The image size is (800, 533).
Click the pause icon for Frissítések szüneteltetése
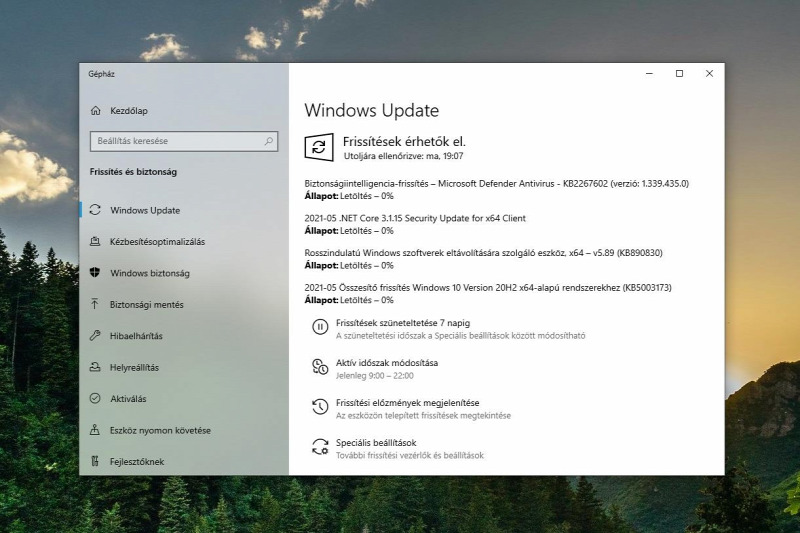pyautogui.click(x=320, y=327)
